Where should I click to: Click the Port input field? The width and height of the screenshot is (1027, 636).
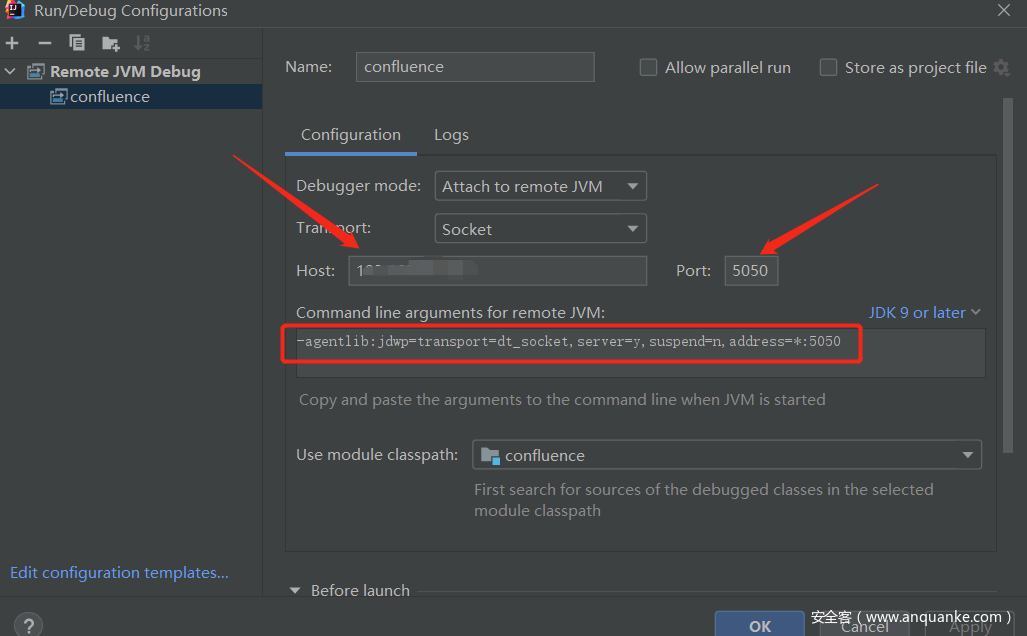[751, 270]
